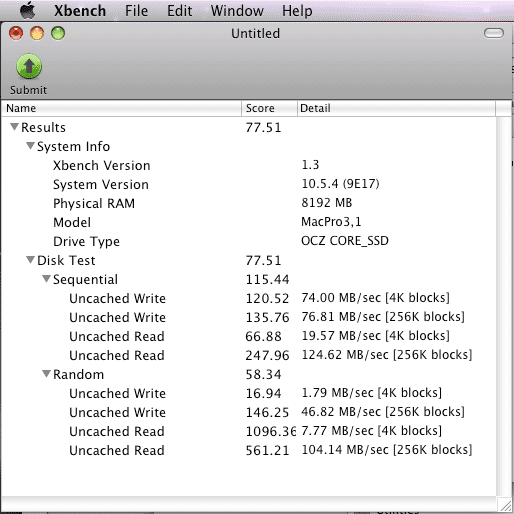Click the green Submit arrow icon
Viewport: 514px width, 514px height.
(29, 66)
